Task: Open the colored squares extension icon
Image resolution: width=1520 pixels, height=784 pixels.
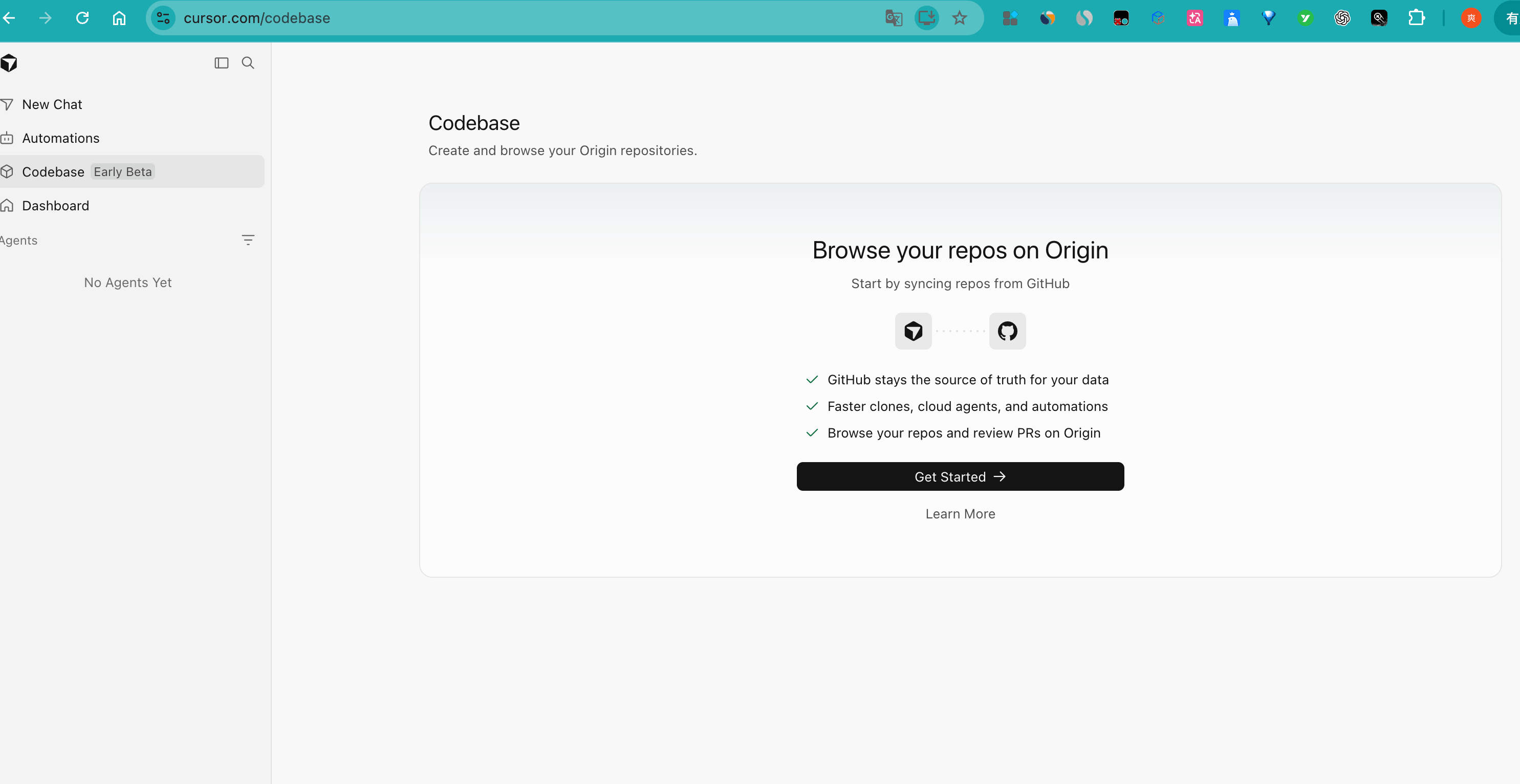Action: point(1010,18)
